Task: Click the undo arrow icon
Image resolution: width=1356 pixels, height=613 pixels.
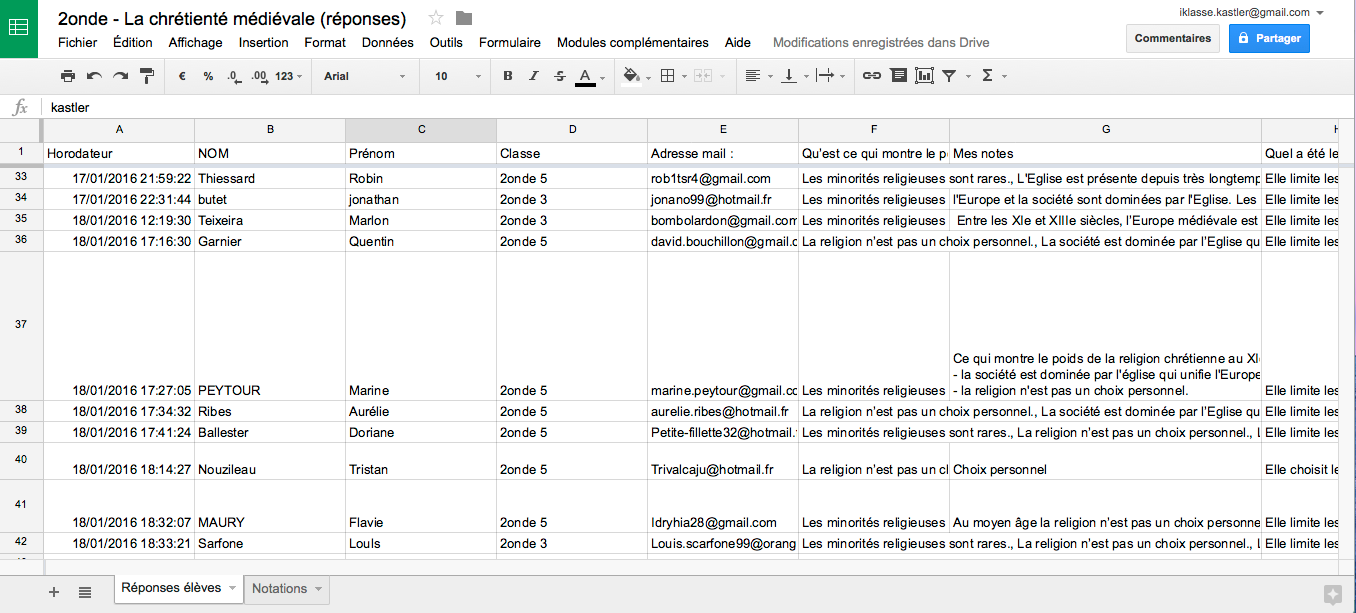Action: (x=94, y=76)
